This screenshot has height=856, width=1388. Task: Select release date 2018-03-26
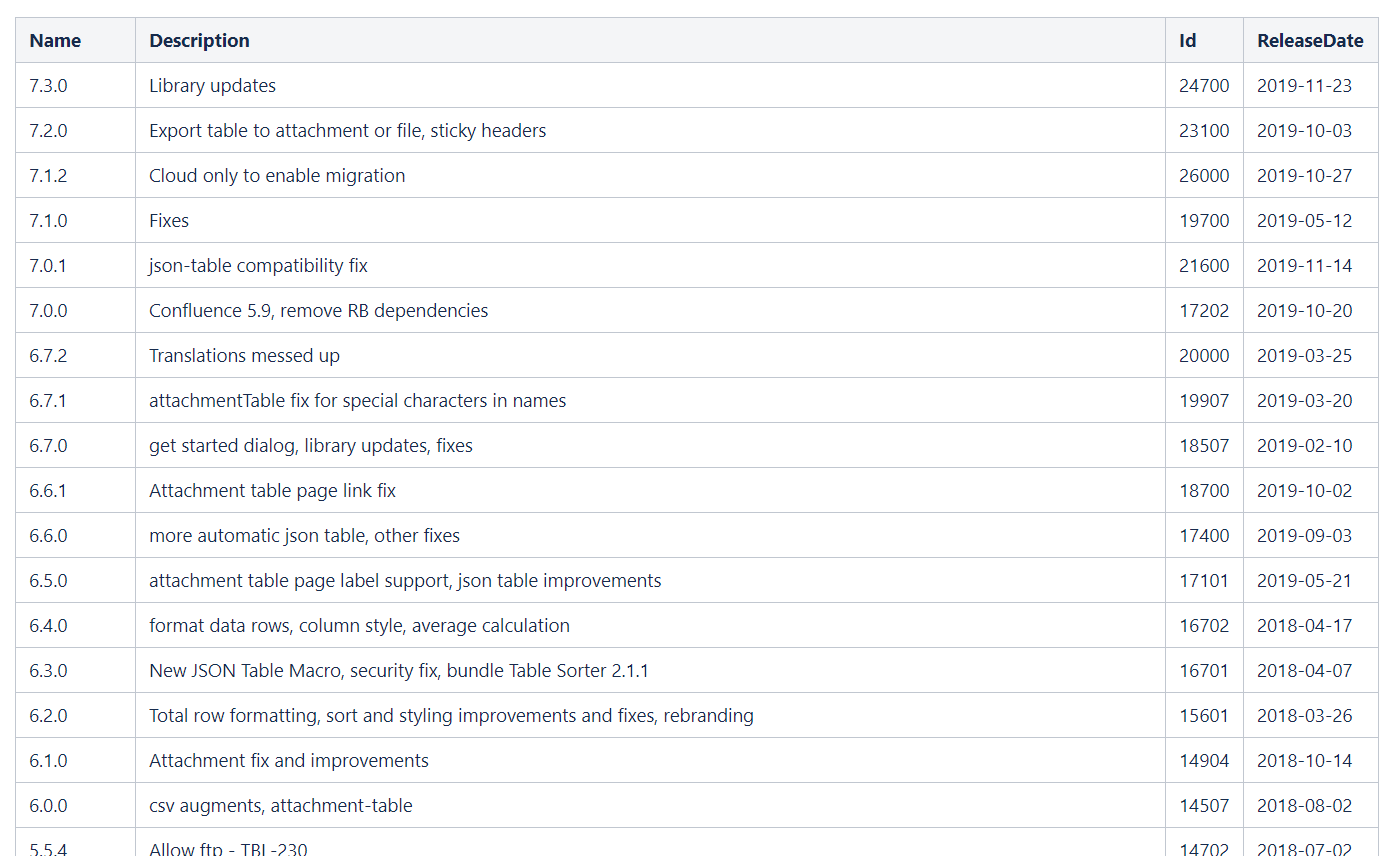[x=1304, y=716]
